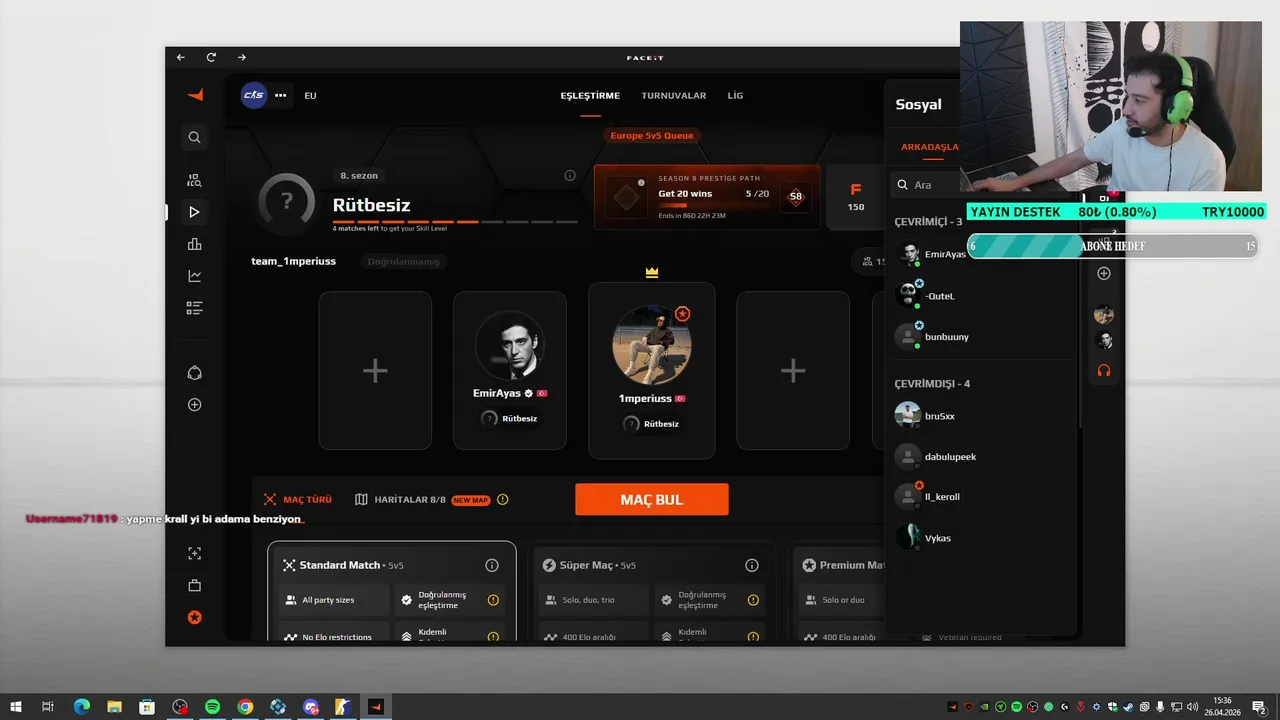Open HARİTALAR 8/8 map selection

[x=400, y=500]
